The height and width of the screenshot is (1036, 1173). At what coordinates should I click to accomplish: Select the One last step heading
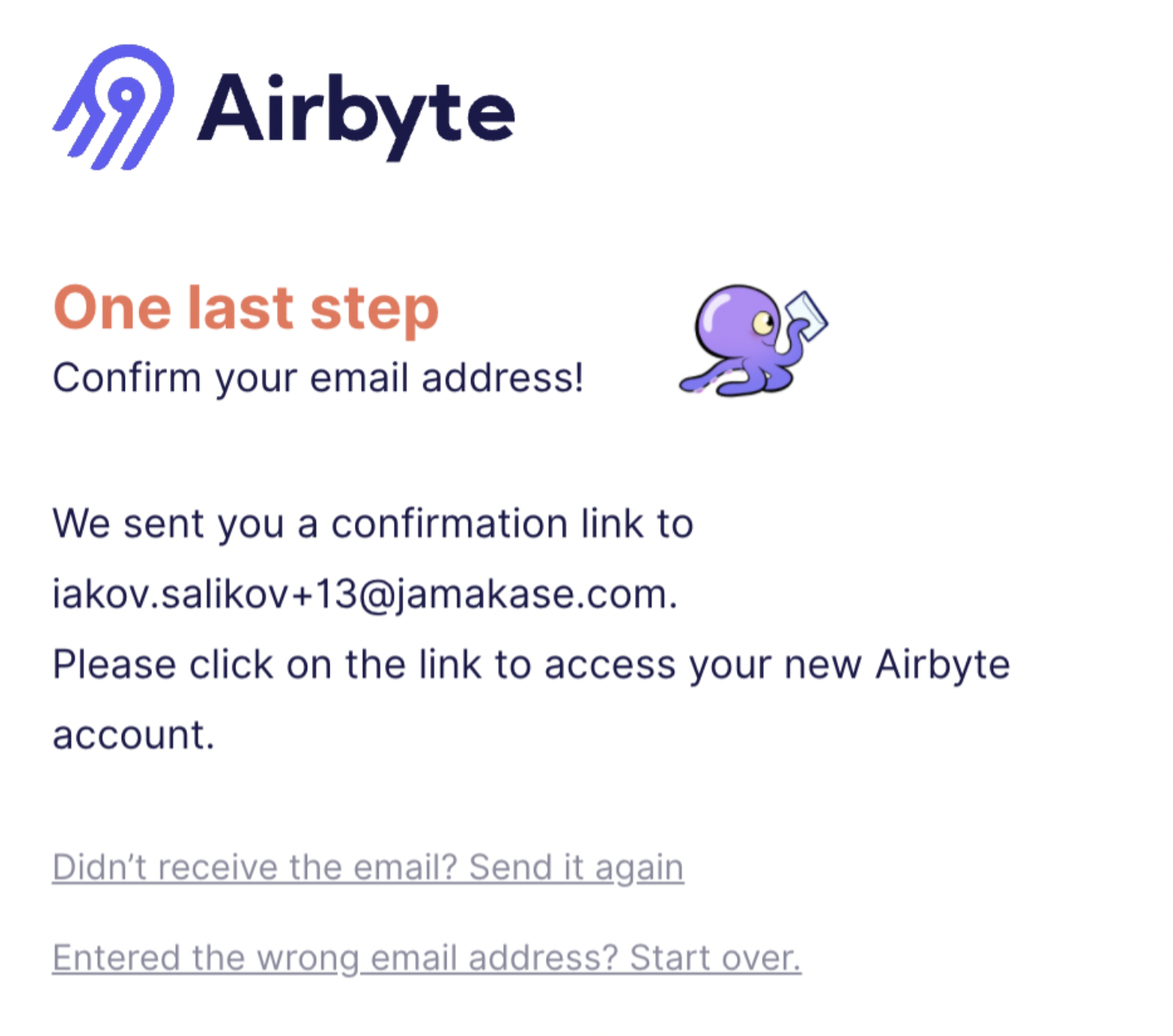pyautogui.click(x=245, y=308)
